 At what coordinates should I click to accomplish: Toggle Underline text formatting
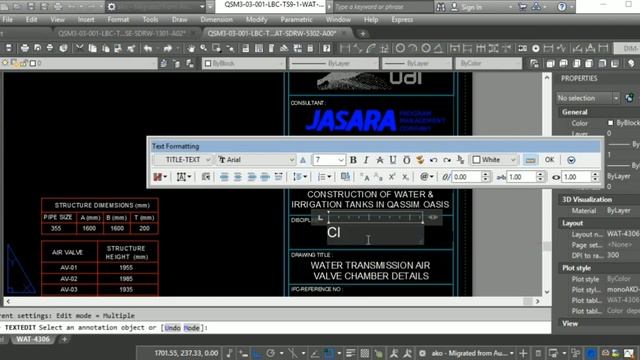click(x=393, y=160)
